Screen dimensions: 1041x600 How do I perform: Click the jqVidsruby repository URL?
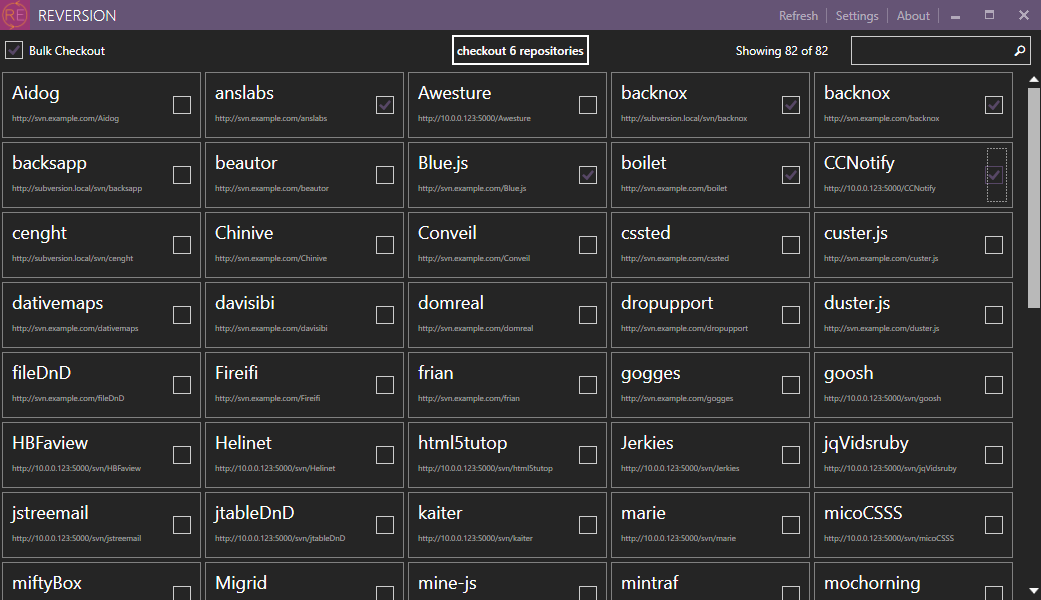[x=890, y=469]
